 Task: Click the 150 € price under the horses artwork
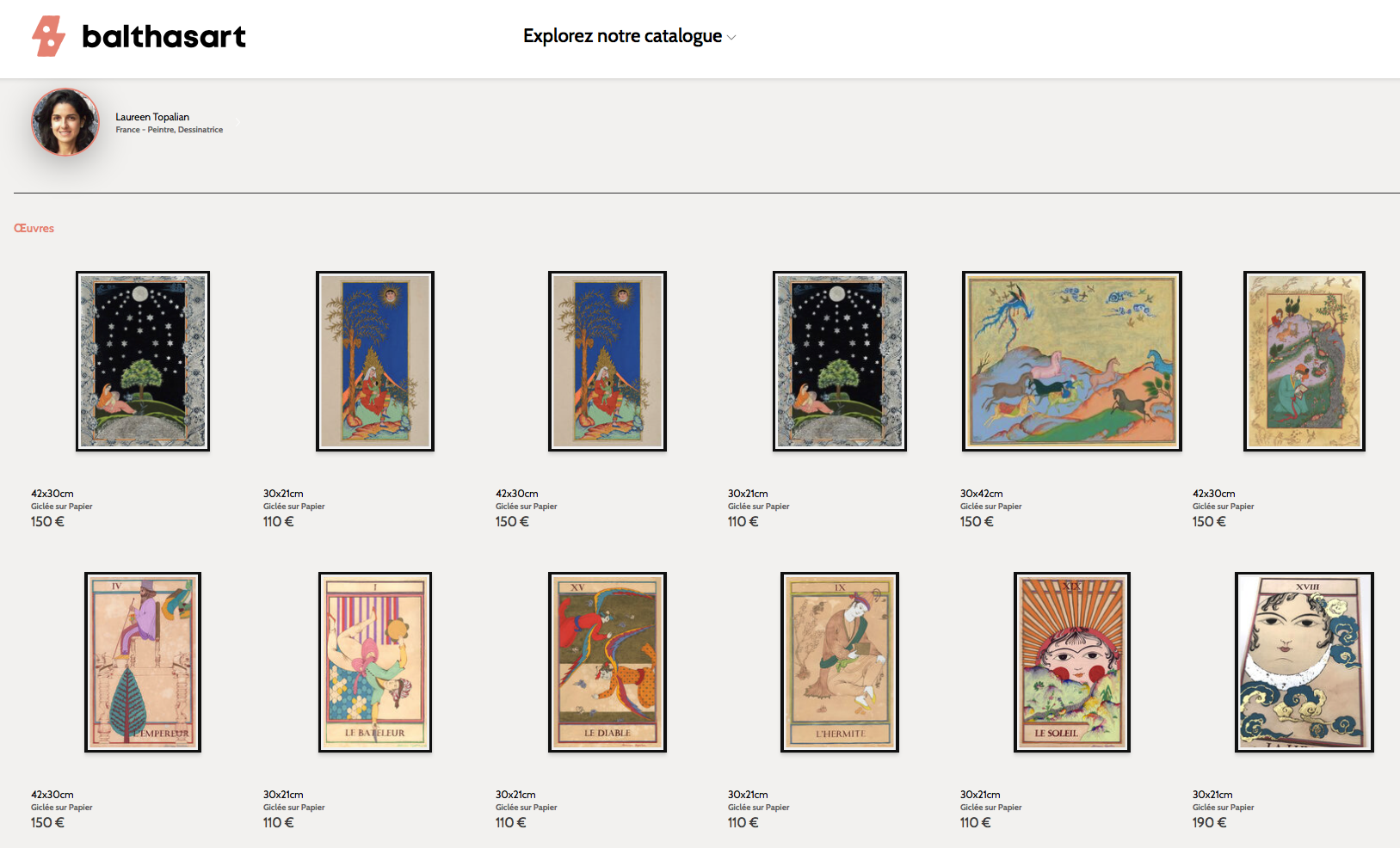pos(977,522)
